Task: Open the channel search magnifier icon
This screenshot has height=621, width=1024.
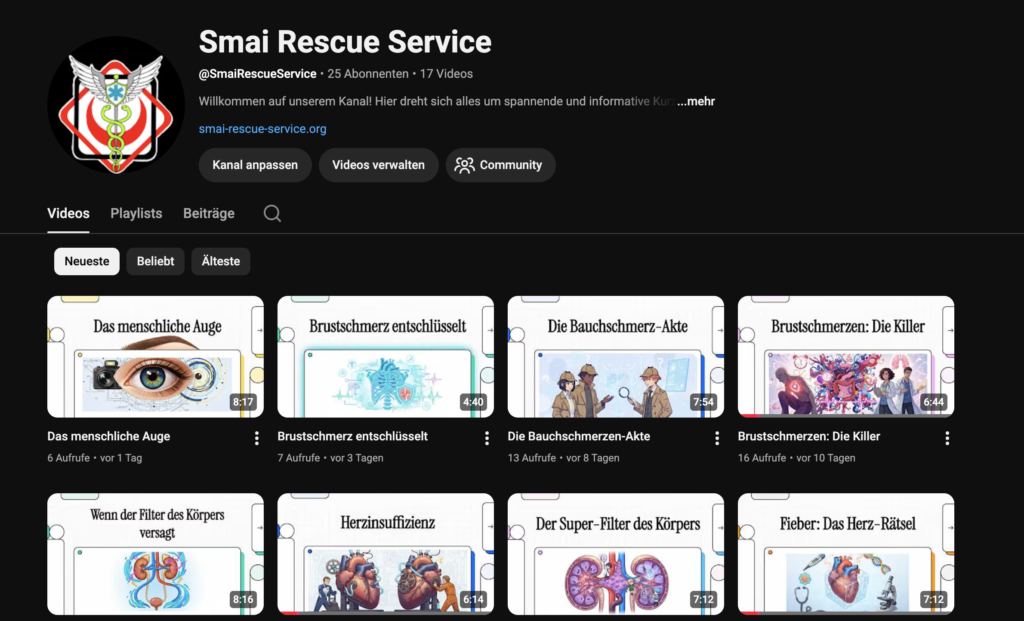Action: coord(272,214)
